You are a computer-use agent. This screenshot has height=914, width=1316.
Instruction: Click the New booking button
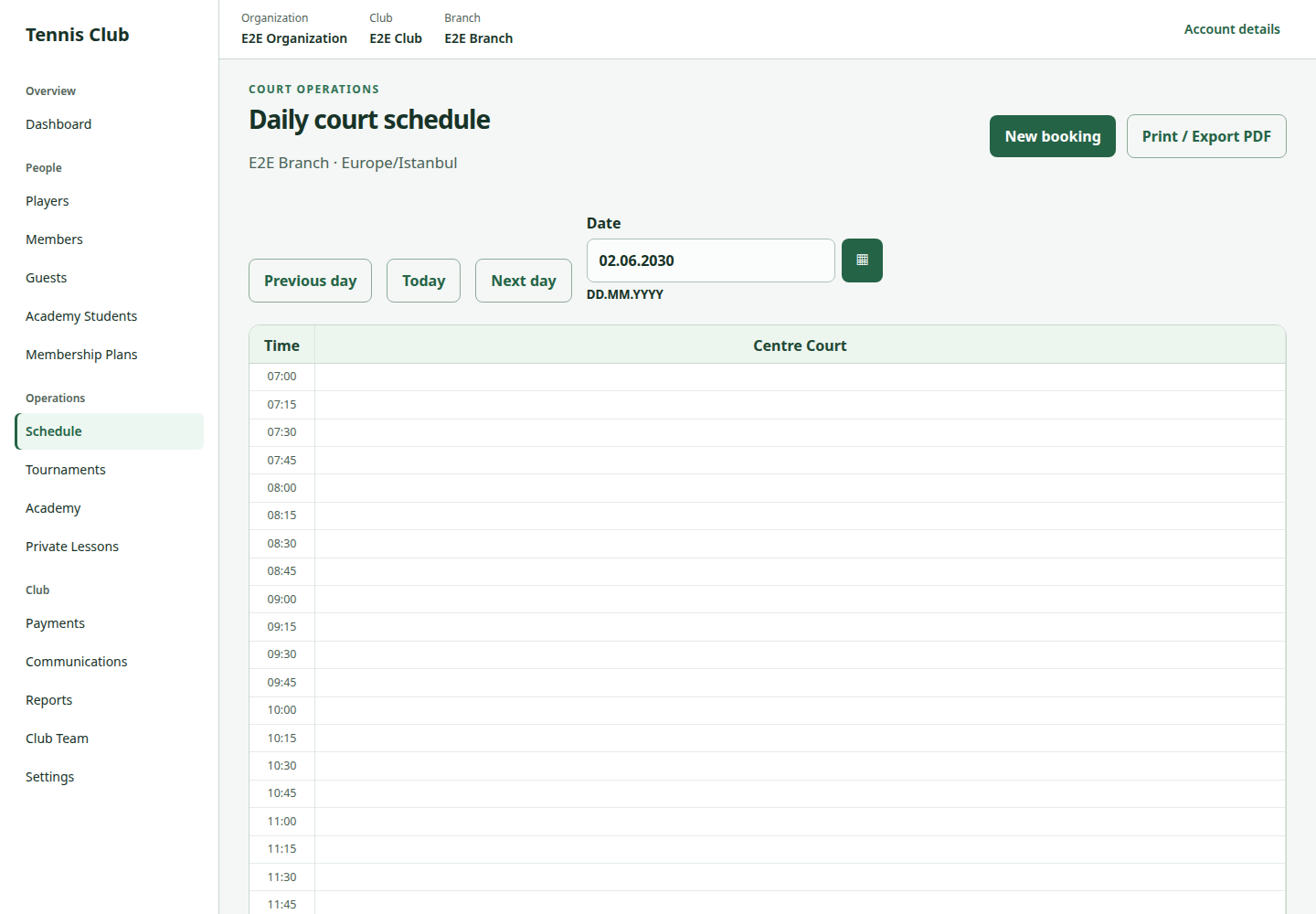pyautogui.click(x=1053, y=136)
